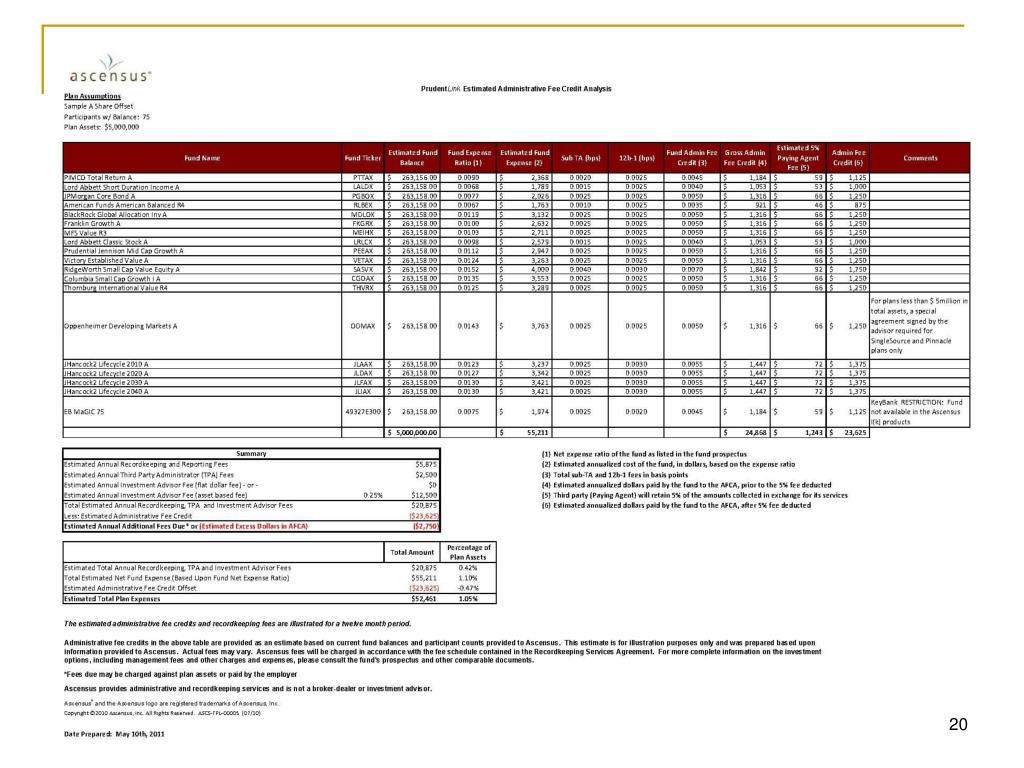Click the '23,625' admin fee credit total
The image size is (1024, 768).
tap(848, 432)
